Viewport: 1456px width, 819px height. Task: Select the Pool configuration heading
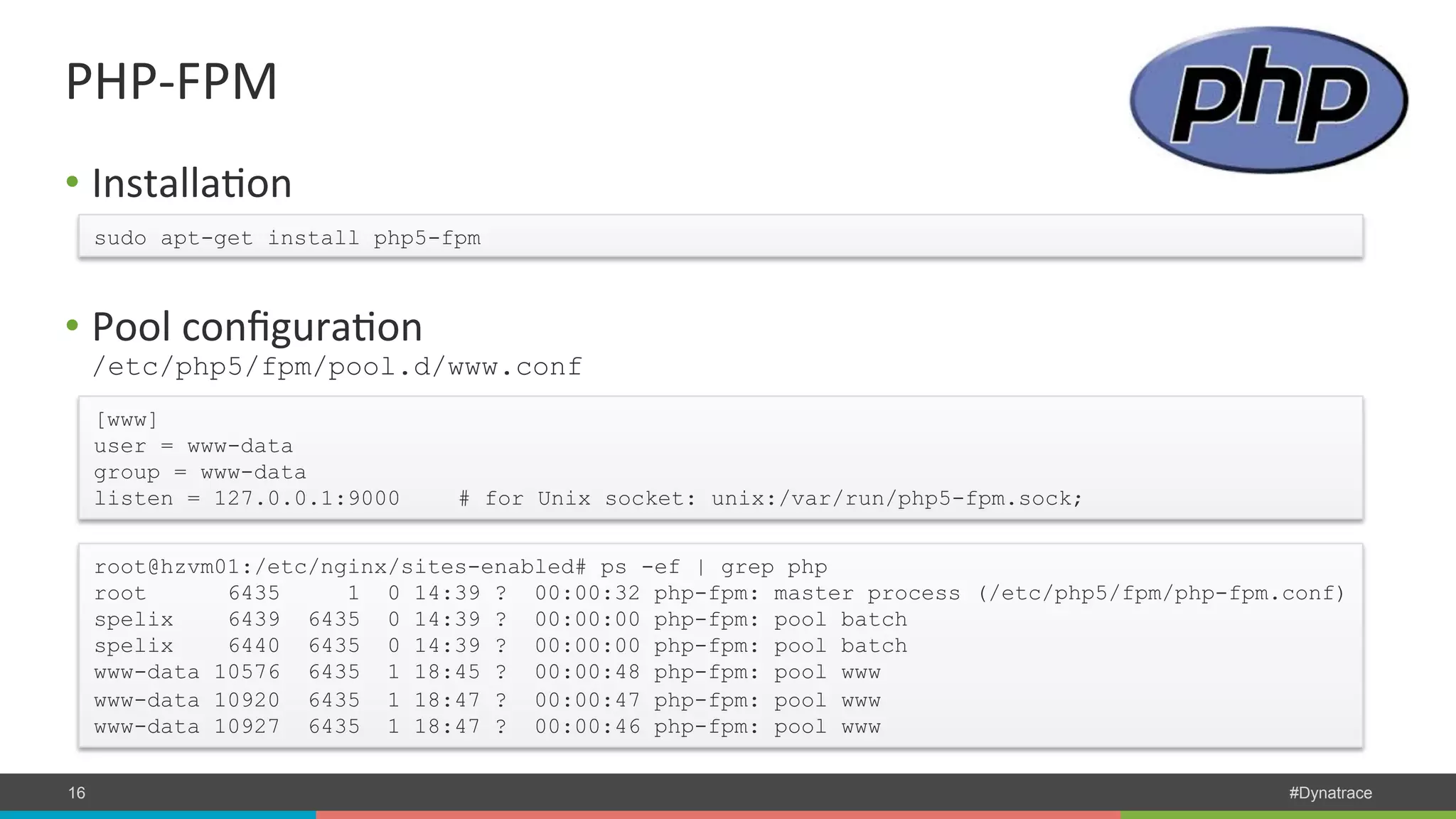click(x=257, y=327)
